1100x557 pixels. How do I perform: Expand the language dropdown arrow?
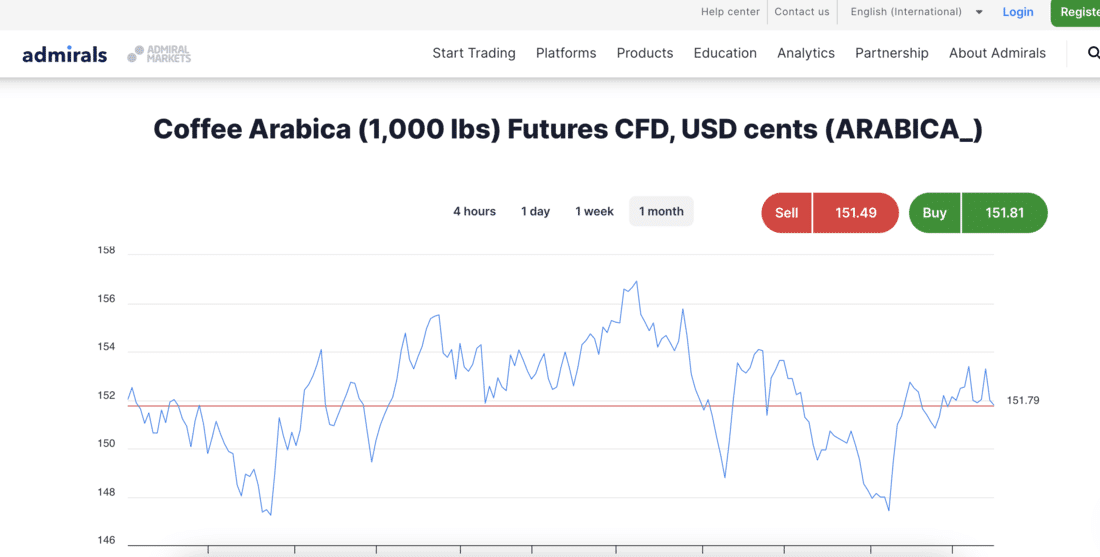[979, 12]
